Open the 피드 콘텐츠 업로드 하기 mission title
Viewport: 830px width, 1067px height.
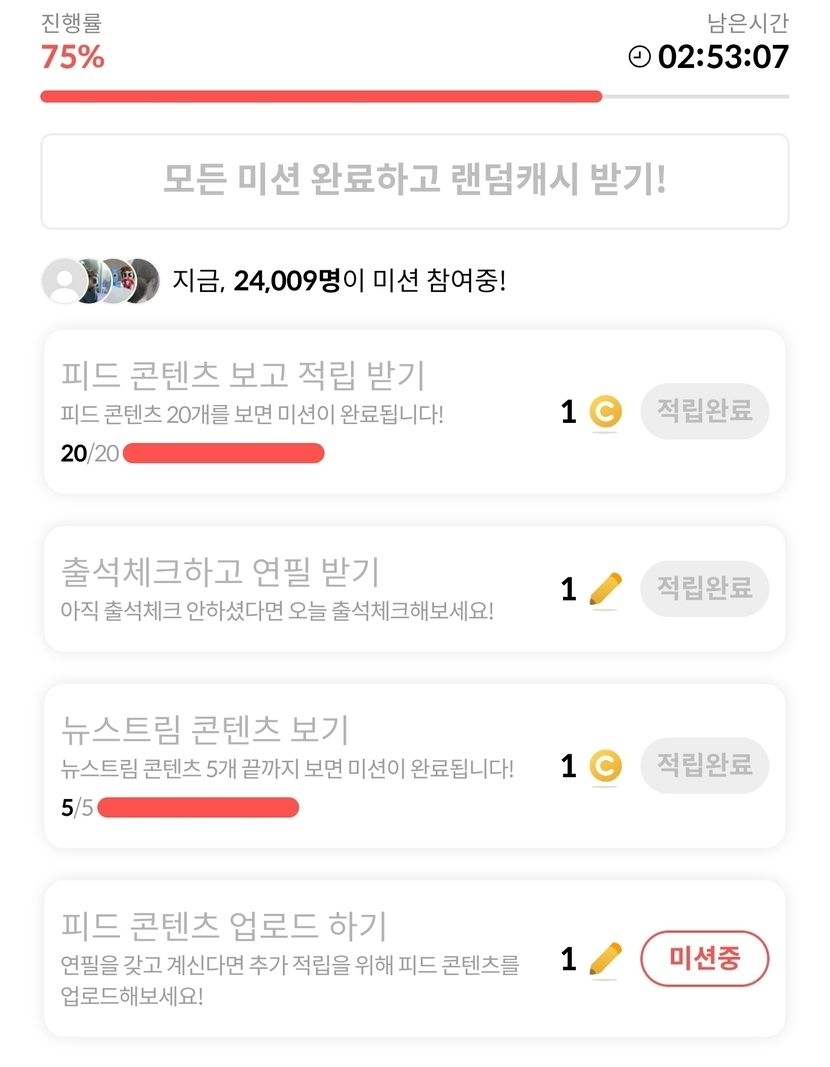pyautogui.click(x=224, y=925)
